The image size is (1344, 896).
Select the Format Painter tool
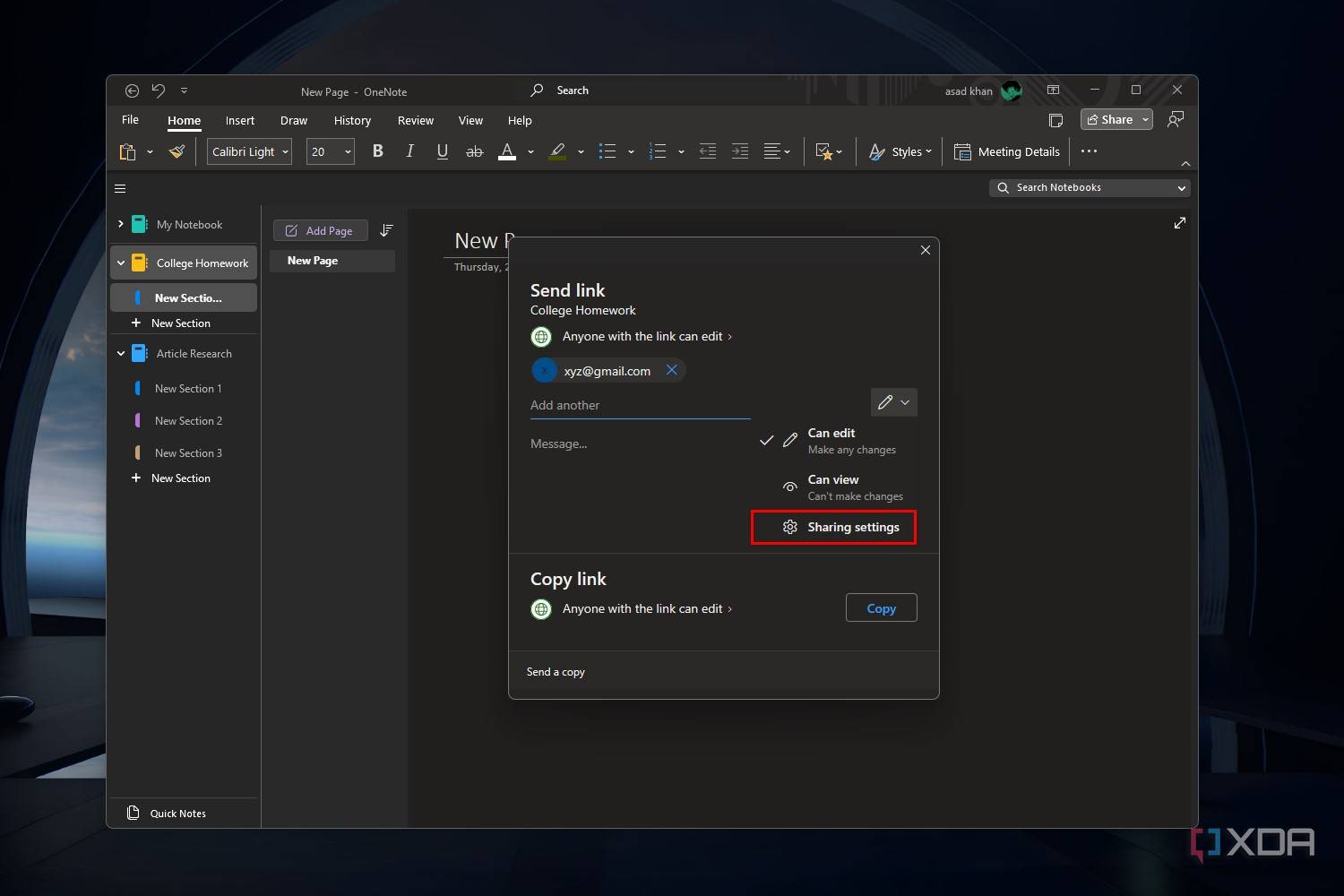(x=177, y=152)
